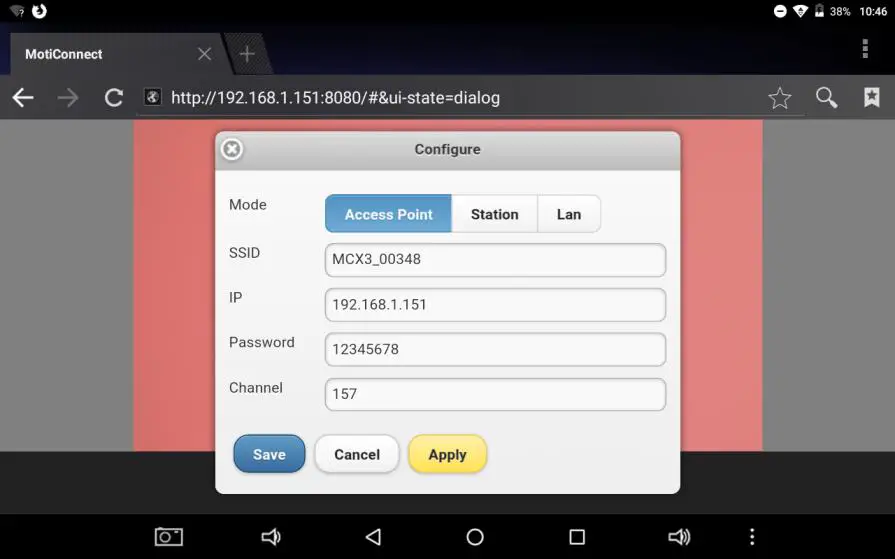Save the configuration
The height and width of the screenshot is (559, 895).
[269, 454]
